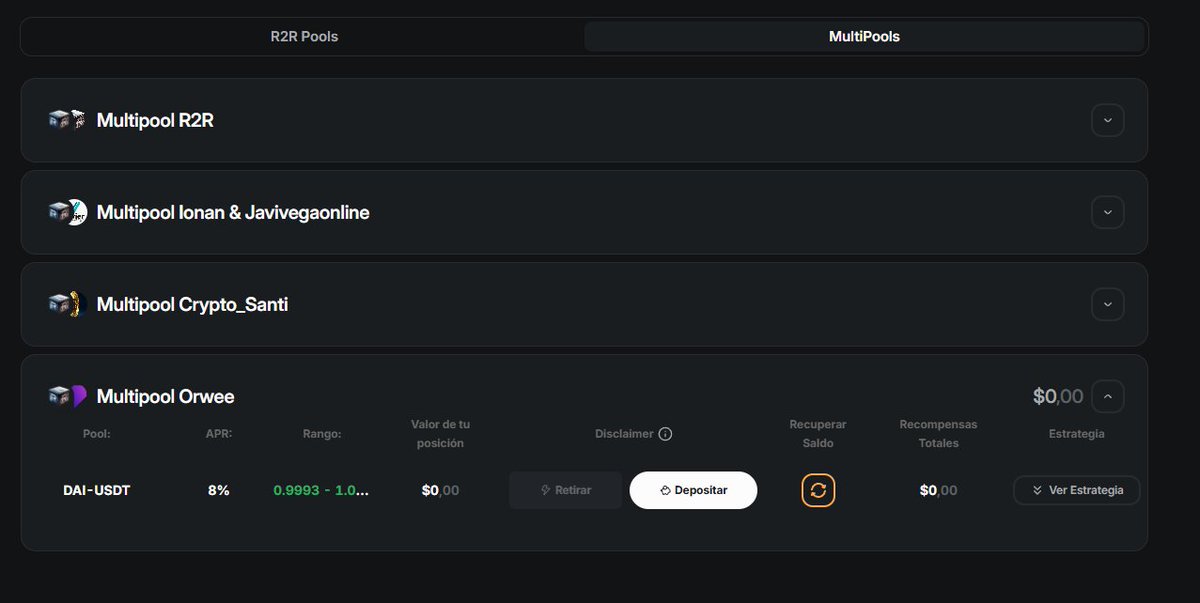Click the green range value 0.9993 - 1.0...
The height and width of the screenshot is (603, 1200).
321,490
